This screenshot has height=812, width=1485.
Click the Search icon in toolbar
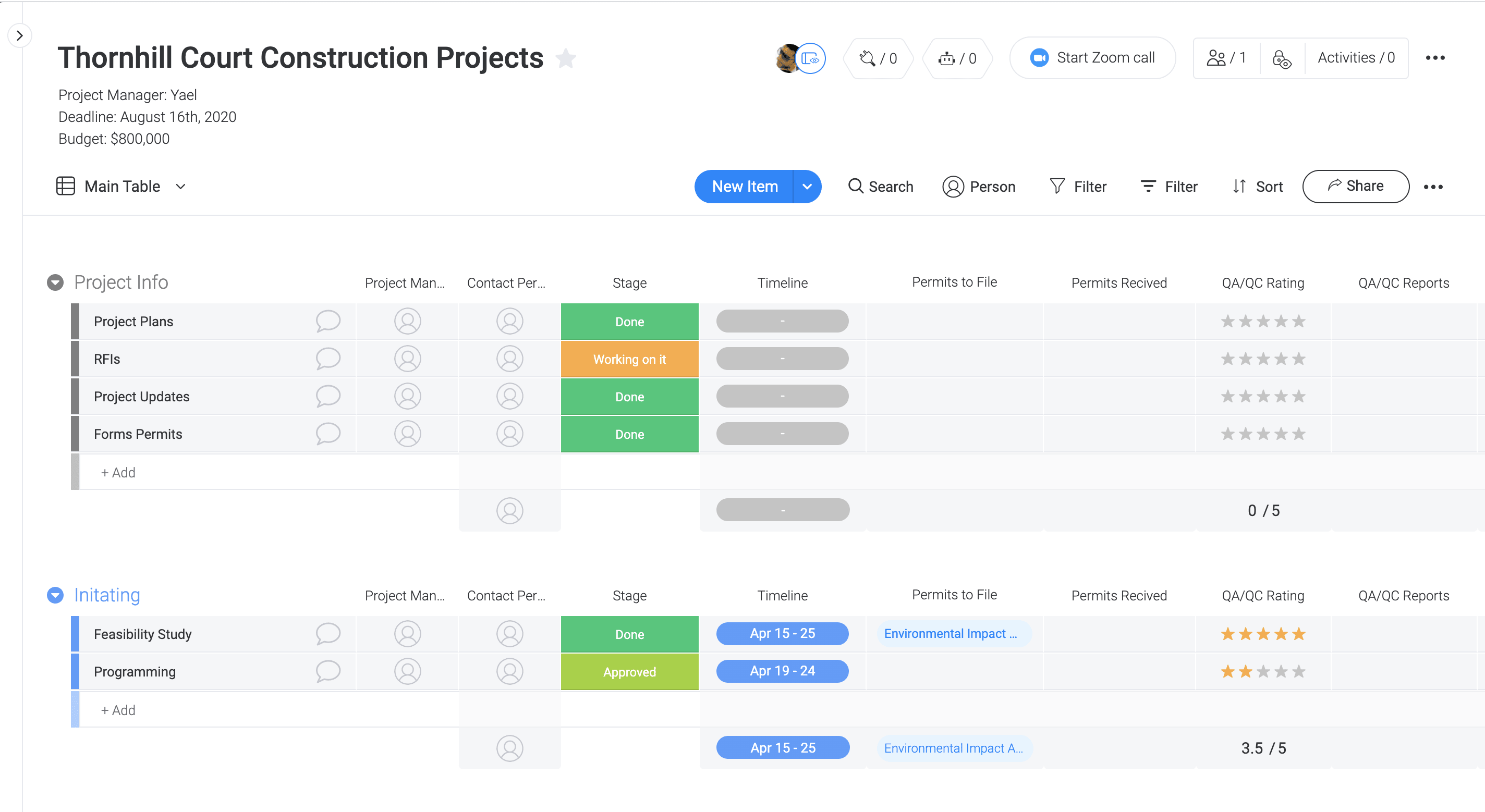tap(855, 186)
